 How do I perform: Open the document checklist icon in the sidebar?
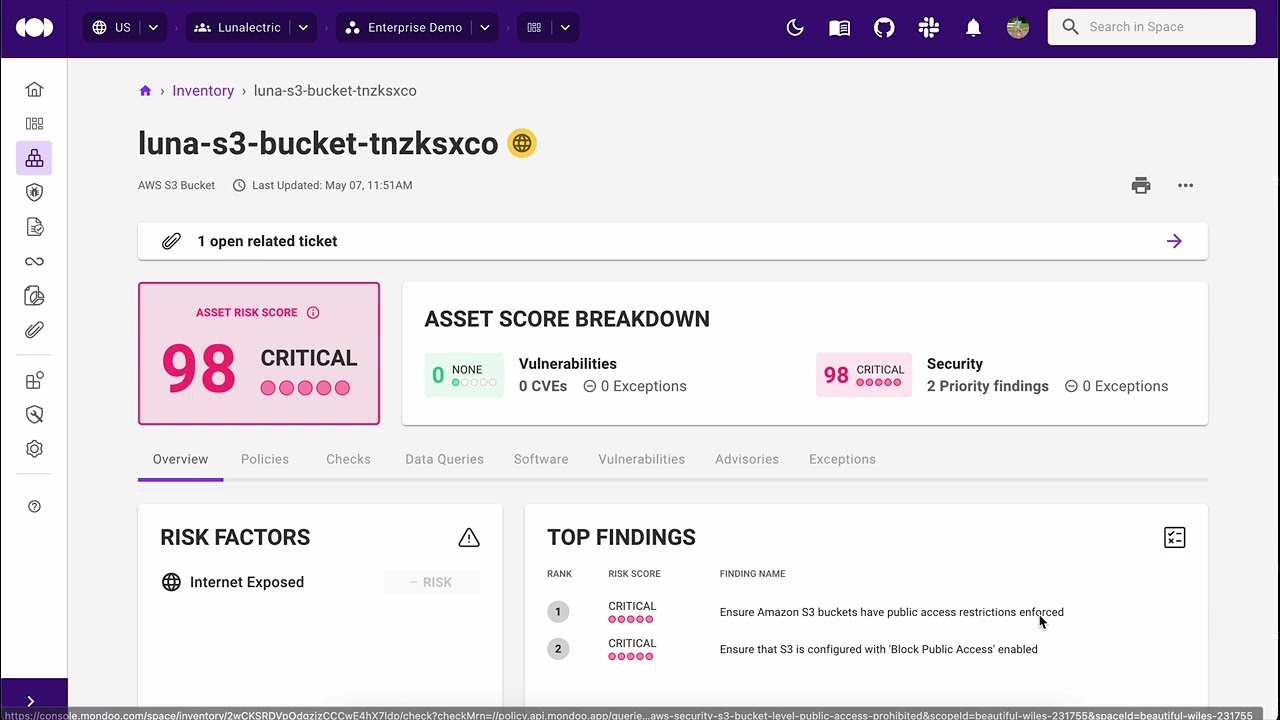(x=34, y=227)
